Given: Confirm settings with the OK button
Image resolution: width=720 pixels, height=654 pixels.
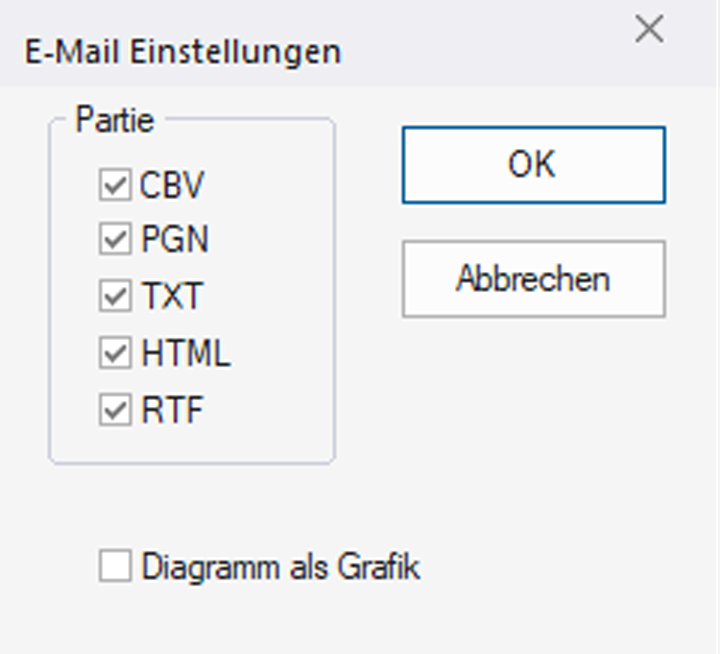Looking at the screenshot, I should tap(533, 164).
